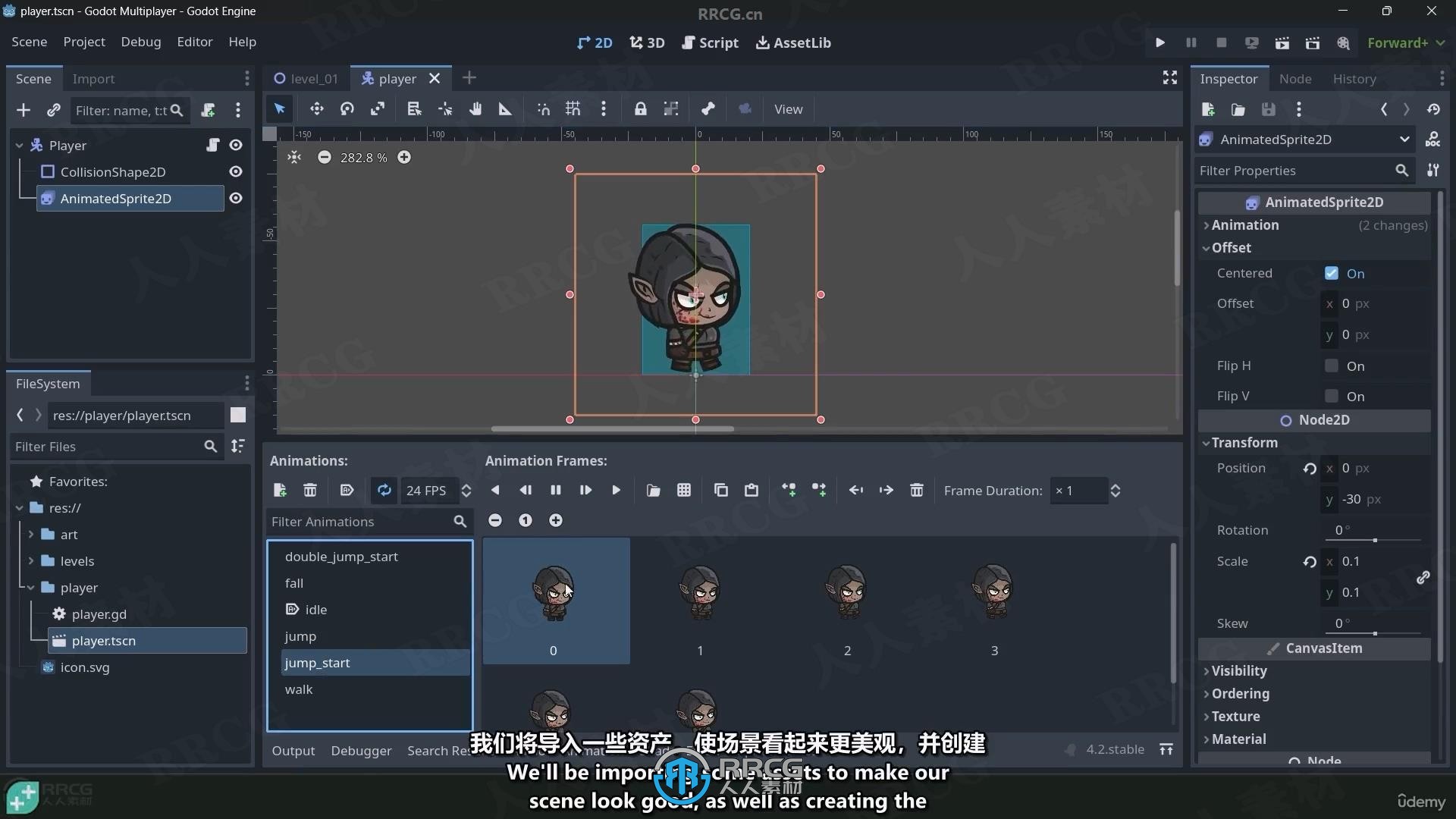Image resolution: width=1456 pixels, height=819 pixels.
Task: Expand the Visibility section
Action: point(1235,671)
